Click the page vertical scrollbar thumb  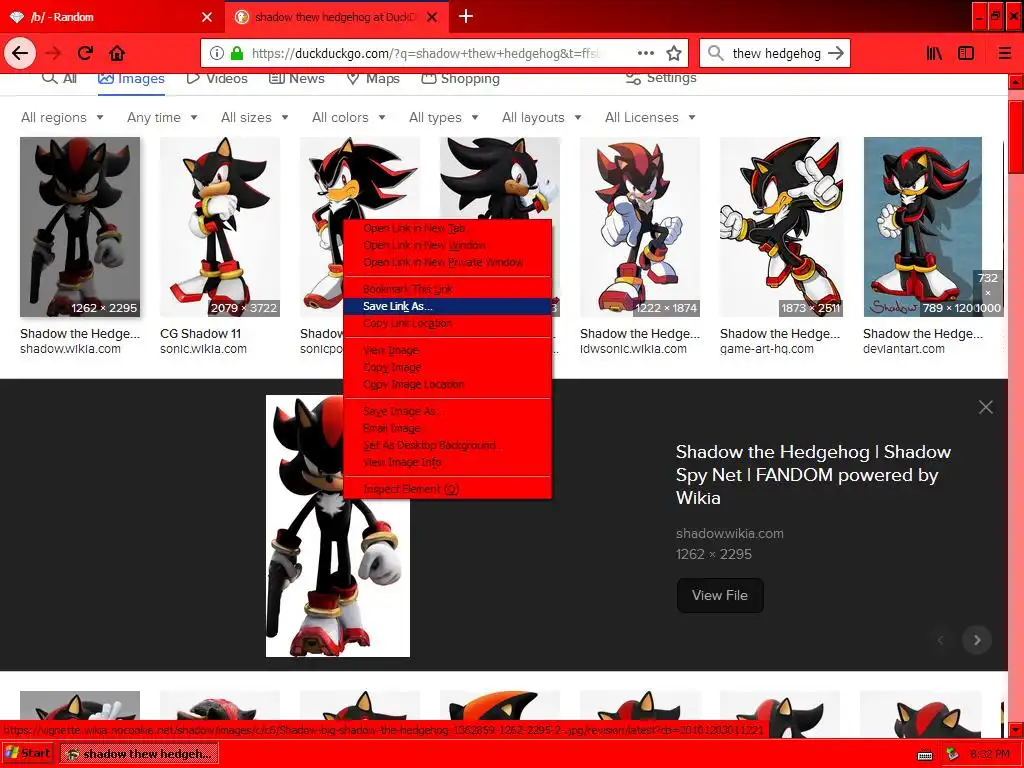(1016, 135)
